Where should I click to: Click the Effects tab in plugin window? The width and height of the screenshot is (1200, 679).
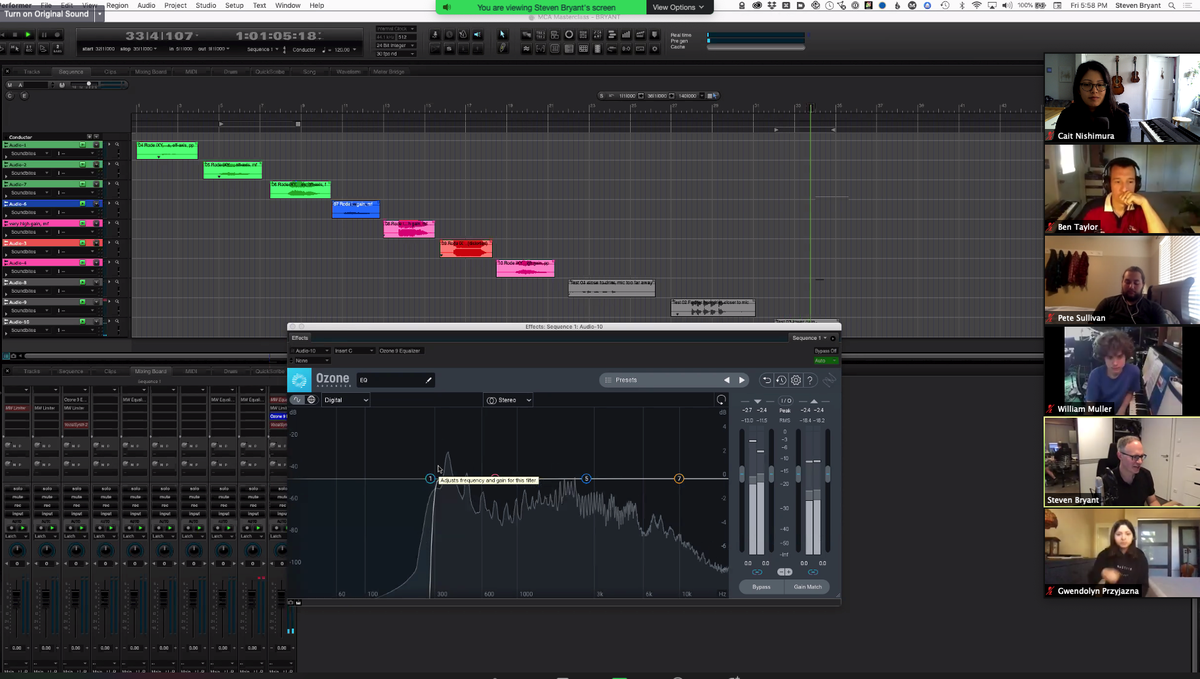pos(300,338)
